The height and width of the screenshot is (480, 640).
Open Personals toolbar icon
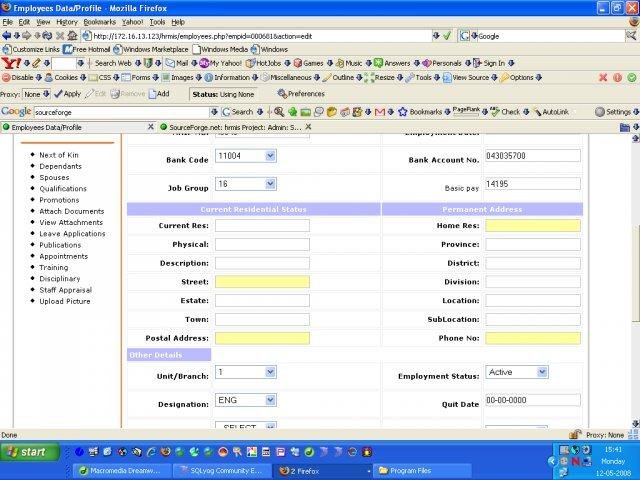(x=442, y=63)
